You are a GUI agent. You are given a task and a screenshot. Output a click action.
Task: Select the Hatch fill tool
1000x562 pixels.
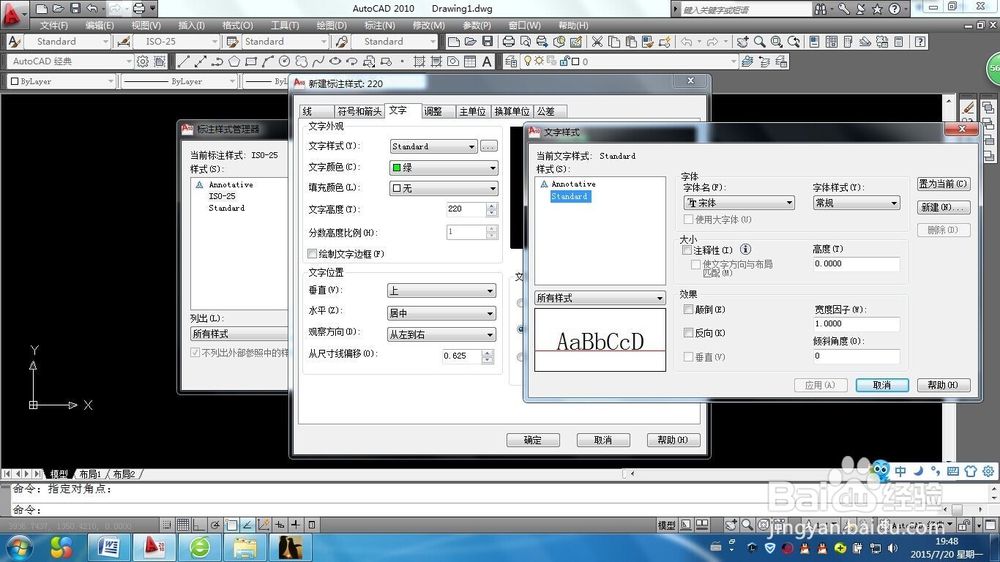[419, 61]
